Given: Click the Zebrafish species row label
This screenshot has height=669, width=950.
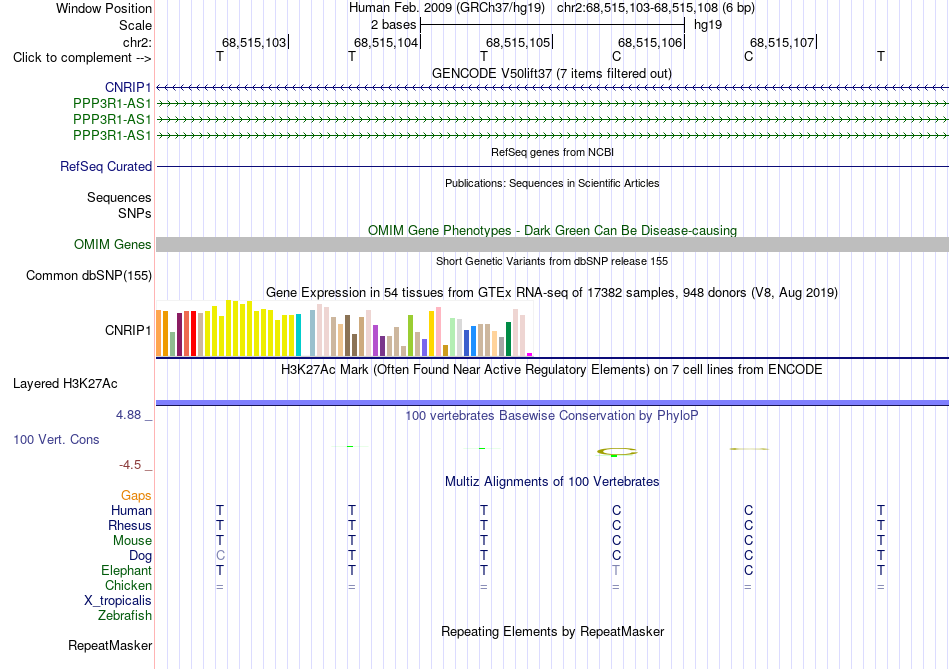Looking at the screenshot, I should [x=125, y=616].
